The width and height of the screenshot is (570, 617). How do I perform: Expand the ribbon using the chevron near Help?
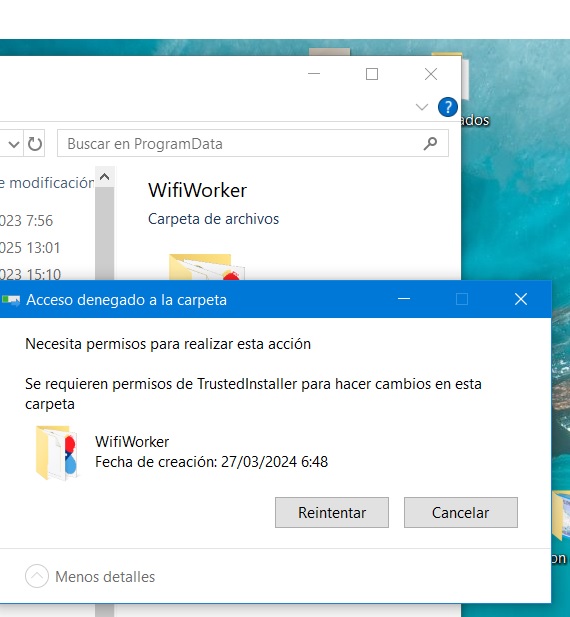(422, 107)
